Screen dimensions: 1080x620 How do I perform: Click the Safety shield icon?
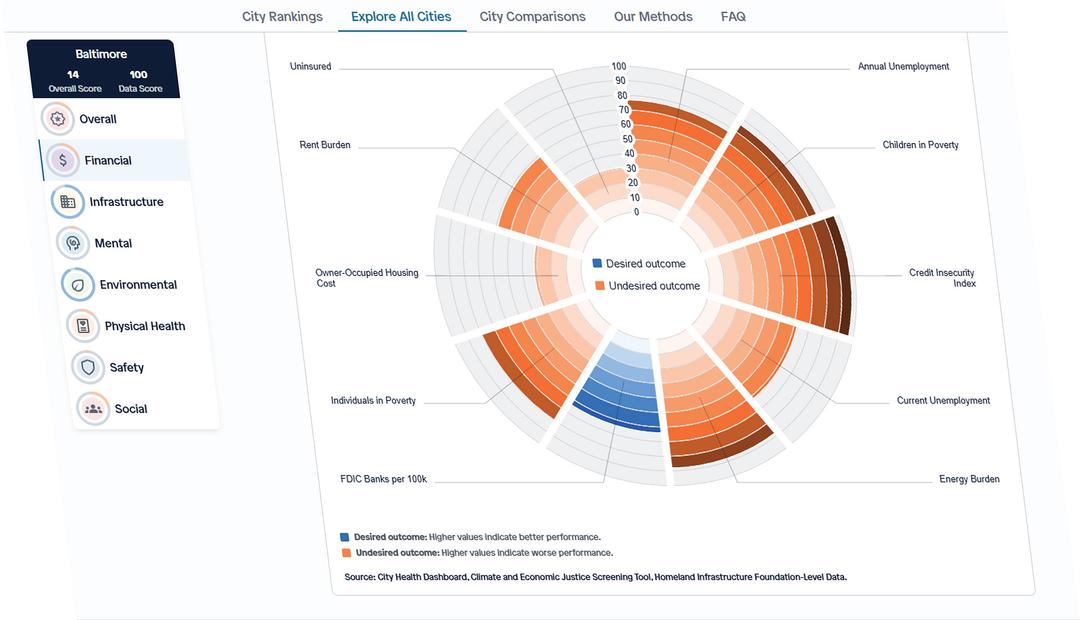(88, 367)
